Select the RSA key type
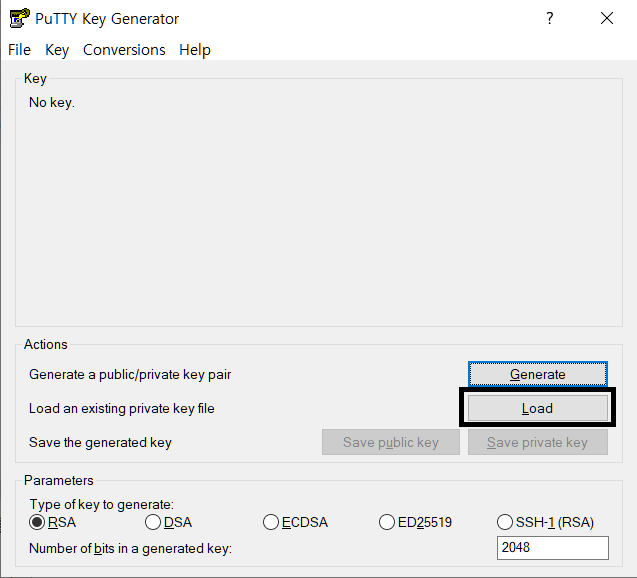Viewport: 637px width, 578px height. pyautogui.click(x=52, y=522)
